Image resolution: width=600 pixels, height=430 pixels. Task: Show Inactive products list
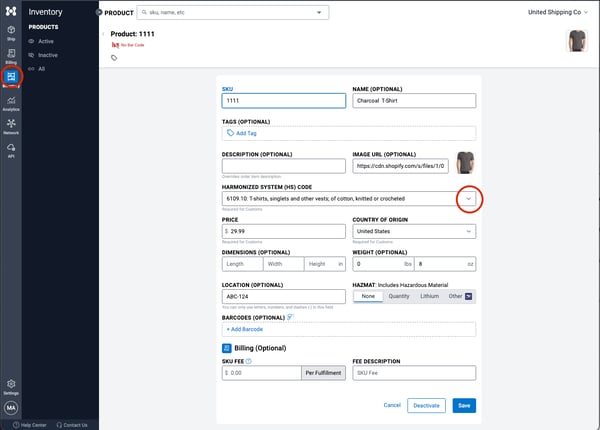[50, 55]
